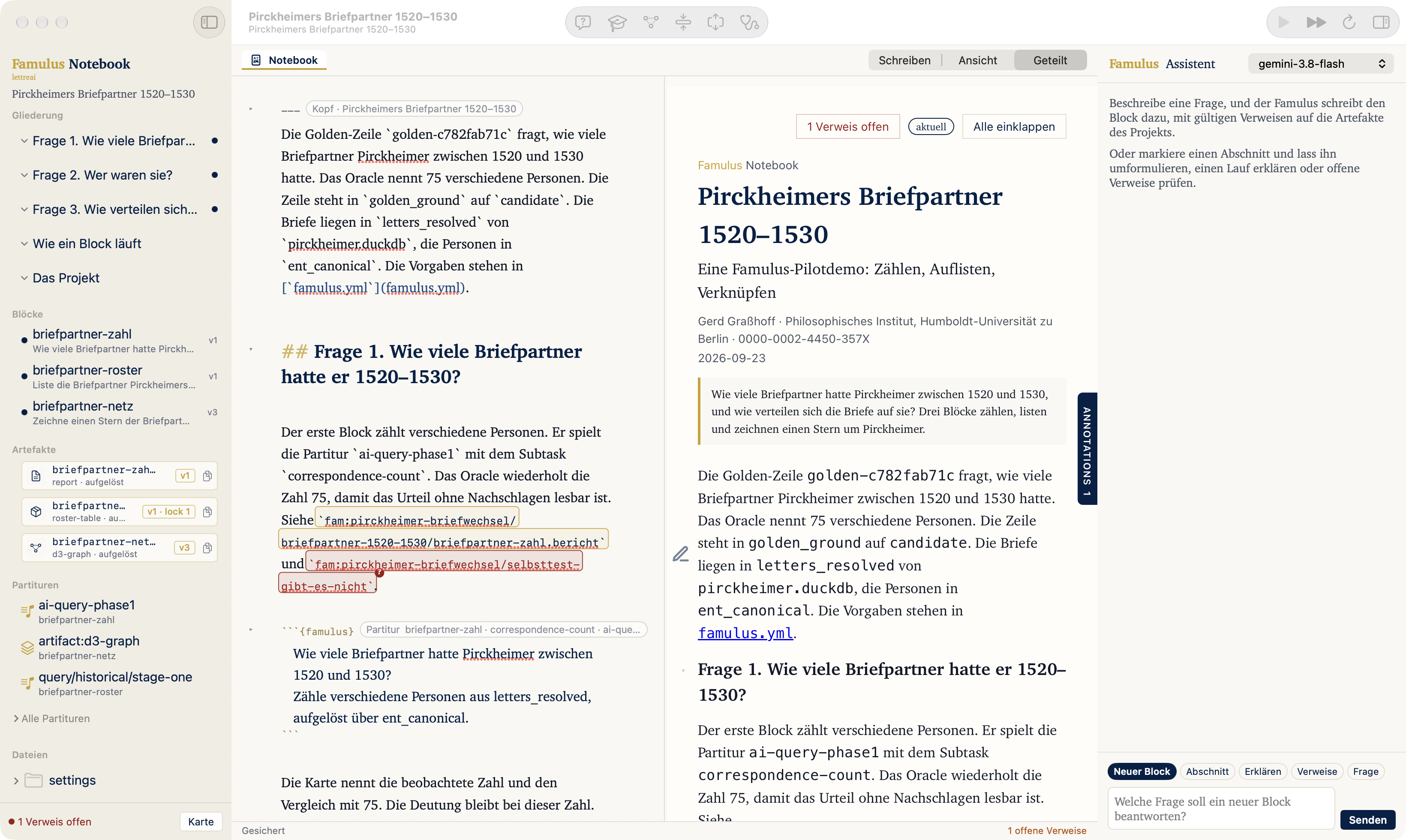Toggle the right assistant panel icon
The width and height of the screenshot is (1406, 840).
pos(1381,23)
